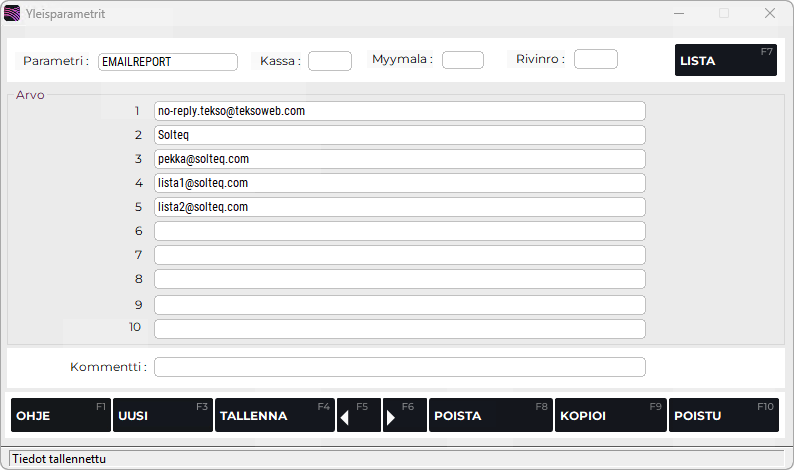Image resolution: width=794 pixels, height=470 pixels.
Task: Click the 'Tiedot tallennettu' status bar text
Action: click(x=59, y=459)
